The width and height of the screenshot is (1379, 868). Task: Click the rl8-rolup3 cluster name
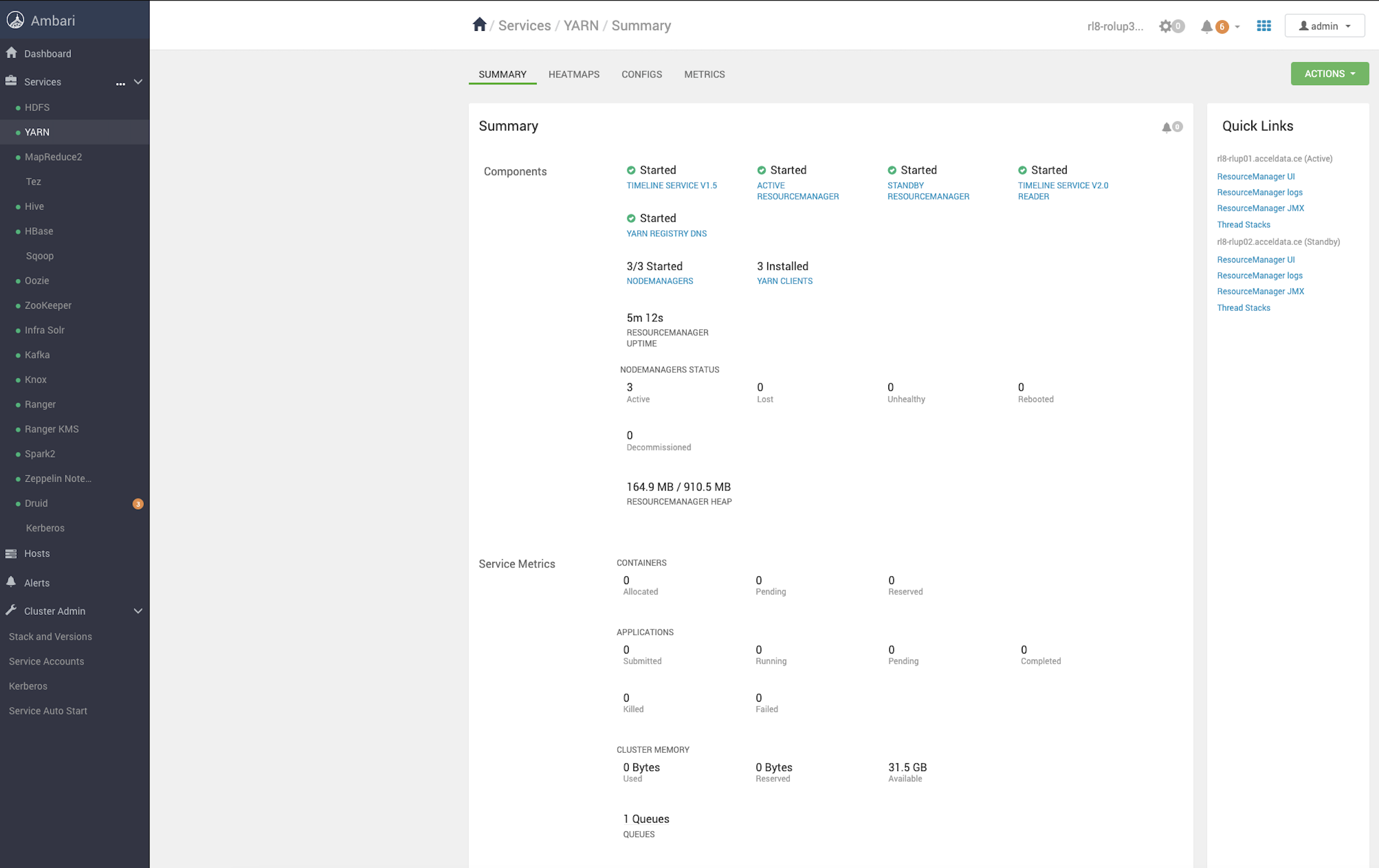coord(1115,26)
